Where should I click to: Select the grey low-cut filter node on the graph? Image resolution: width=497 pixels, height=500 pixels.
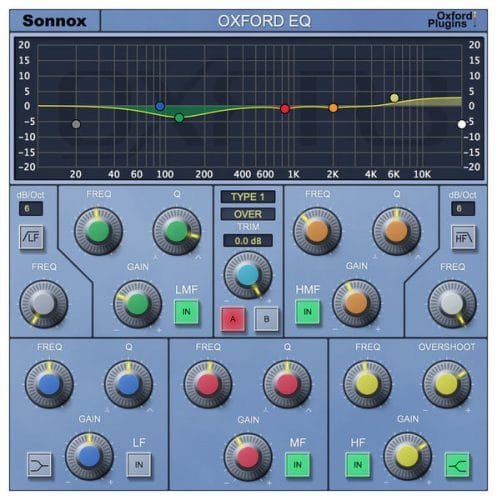(76, 124)
